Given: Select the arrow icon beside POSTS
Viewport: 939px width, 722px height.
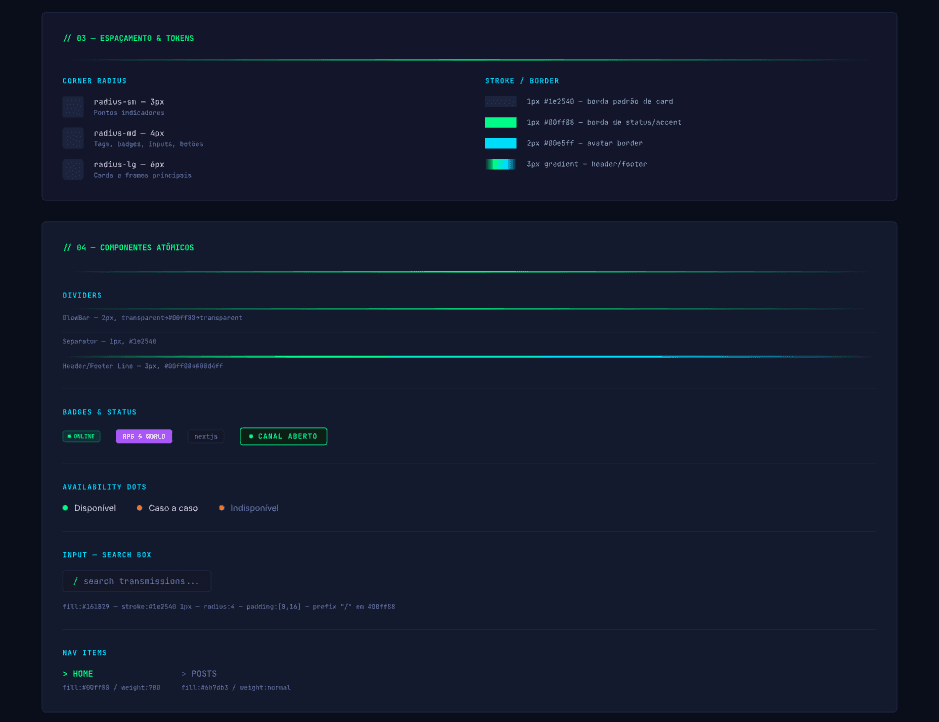Looking at the screenshot, I should point(184,673).
